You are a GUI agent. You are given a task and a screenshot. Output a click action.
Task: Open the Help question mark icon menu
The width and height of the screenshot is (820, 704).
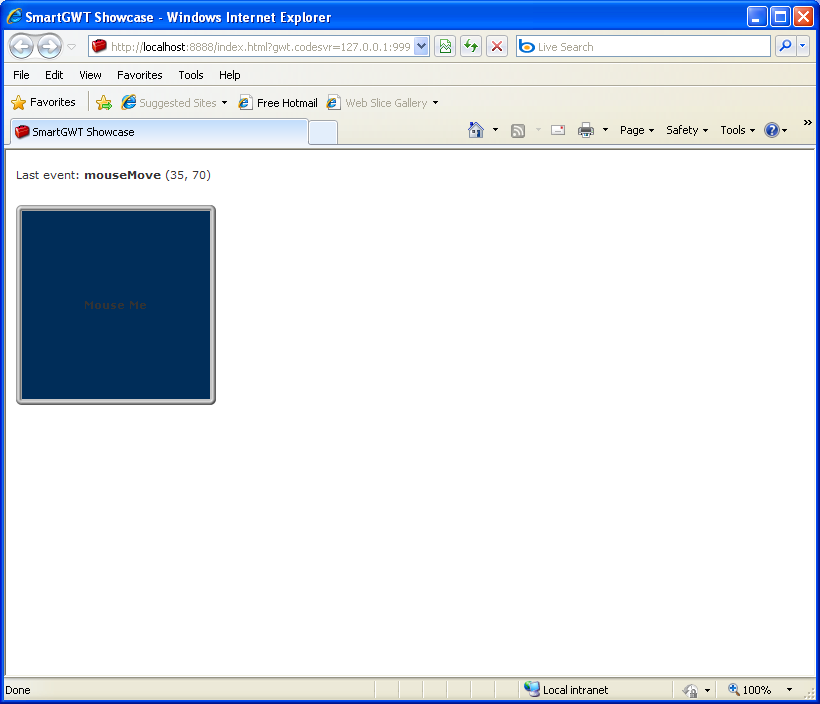pyautogui.click(x=776, y=130)
